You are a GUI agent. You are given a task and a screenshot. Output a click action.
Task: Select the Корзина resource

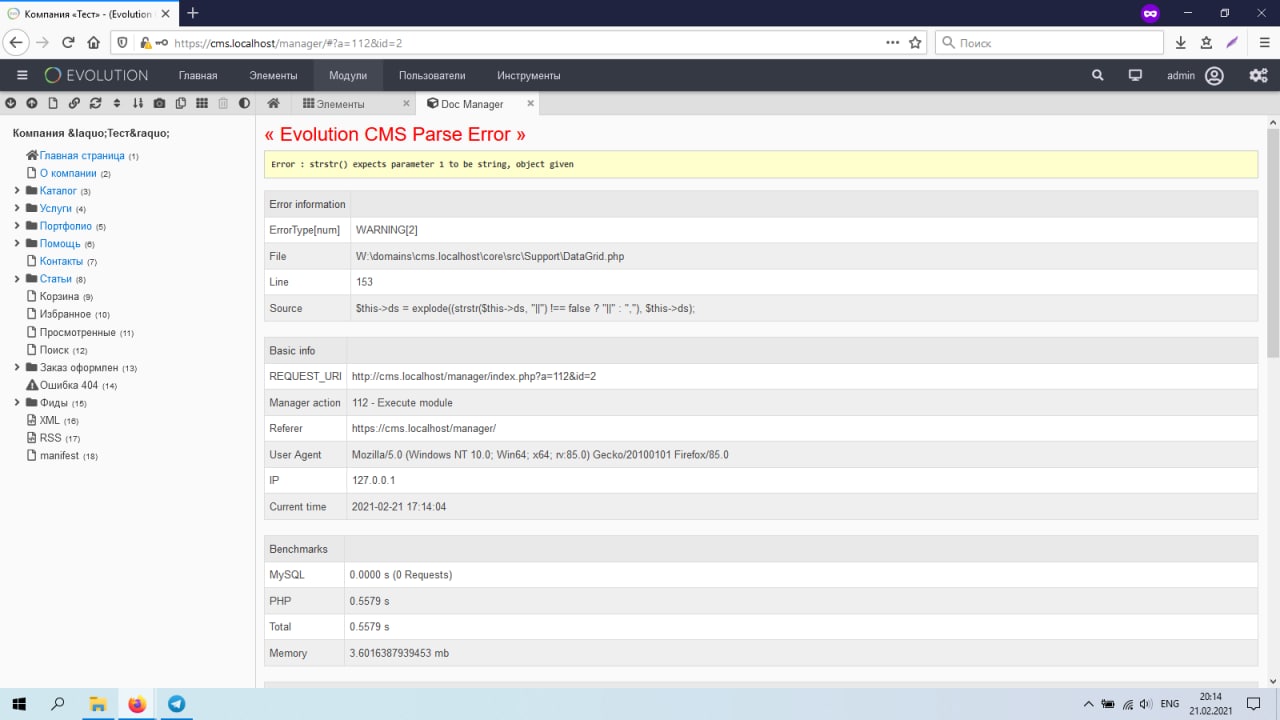[x=59, y=297]
